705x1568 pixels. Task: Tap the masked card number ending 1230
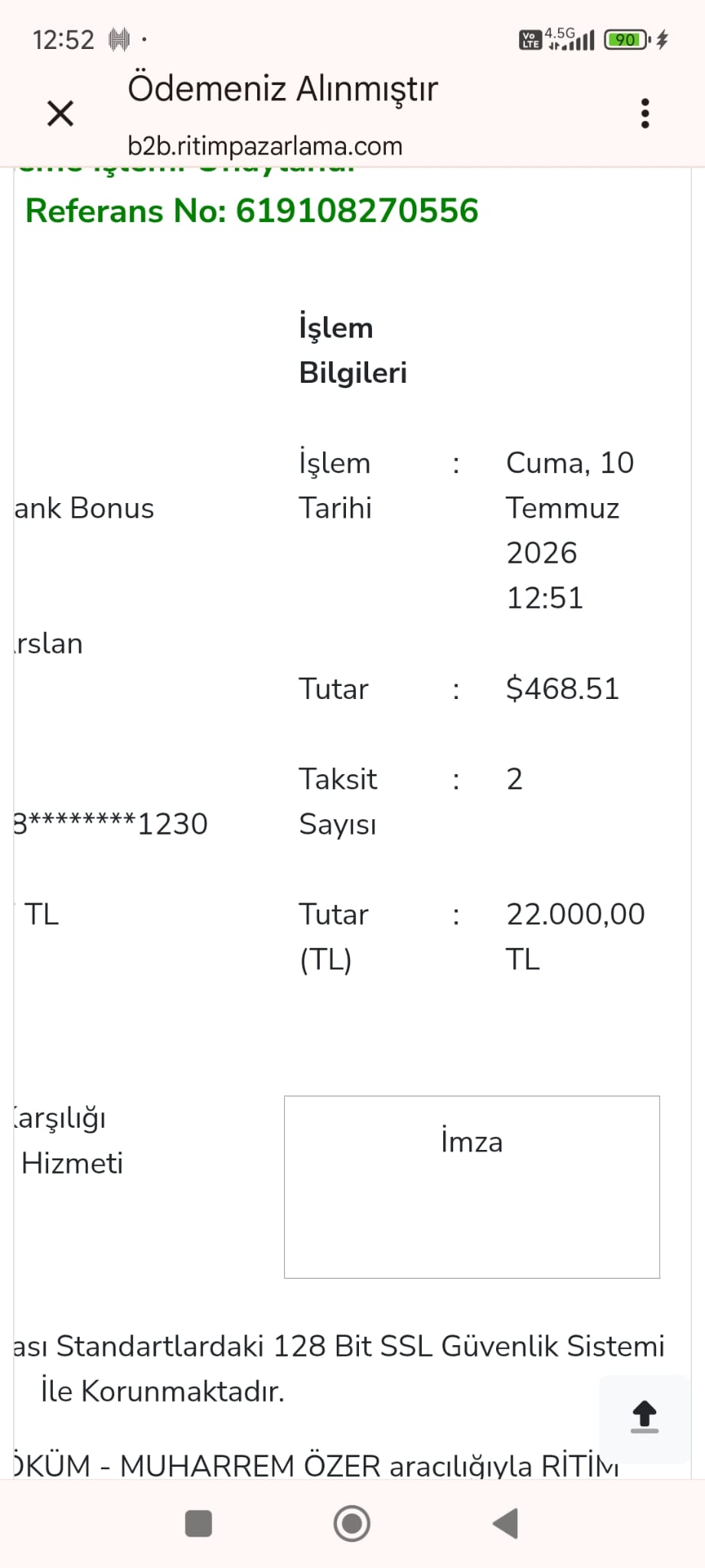coord(111,824)
